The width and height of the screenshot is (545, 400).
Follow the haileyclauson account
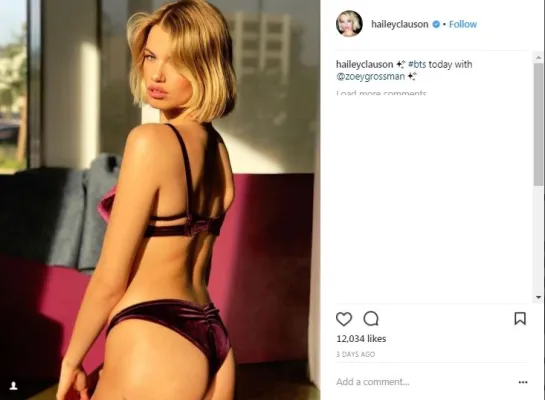[463, 24]
